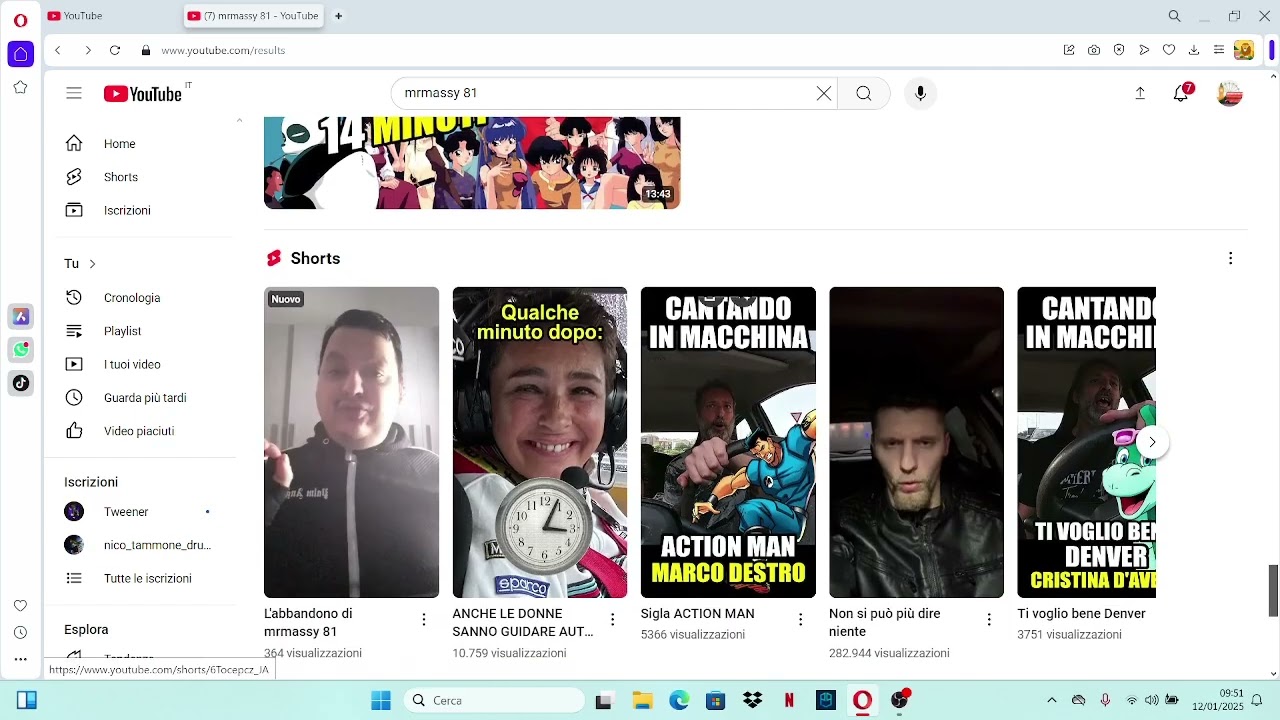Open Opera easy setup menu
Screen dimensions: 1280x720
(x=1218, y=50)
